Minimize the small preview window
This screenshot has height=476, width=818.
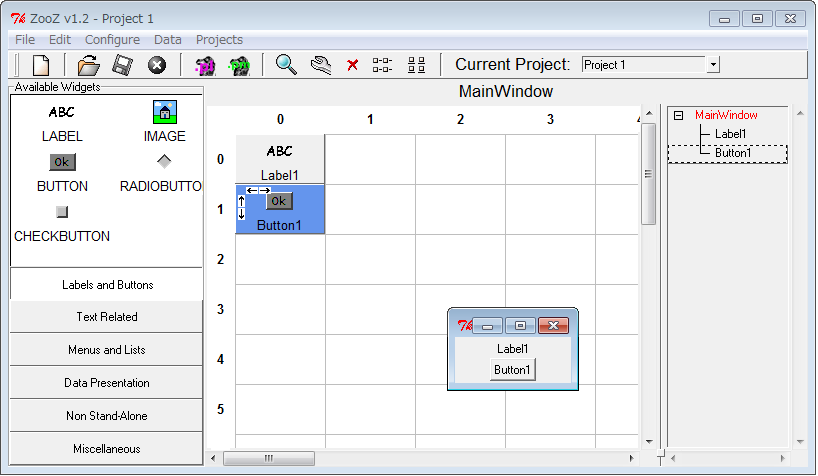[487, 326]
